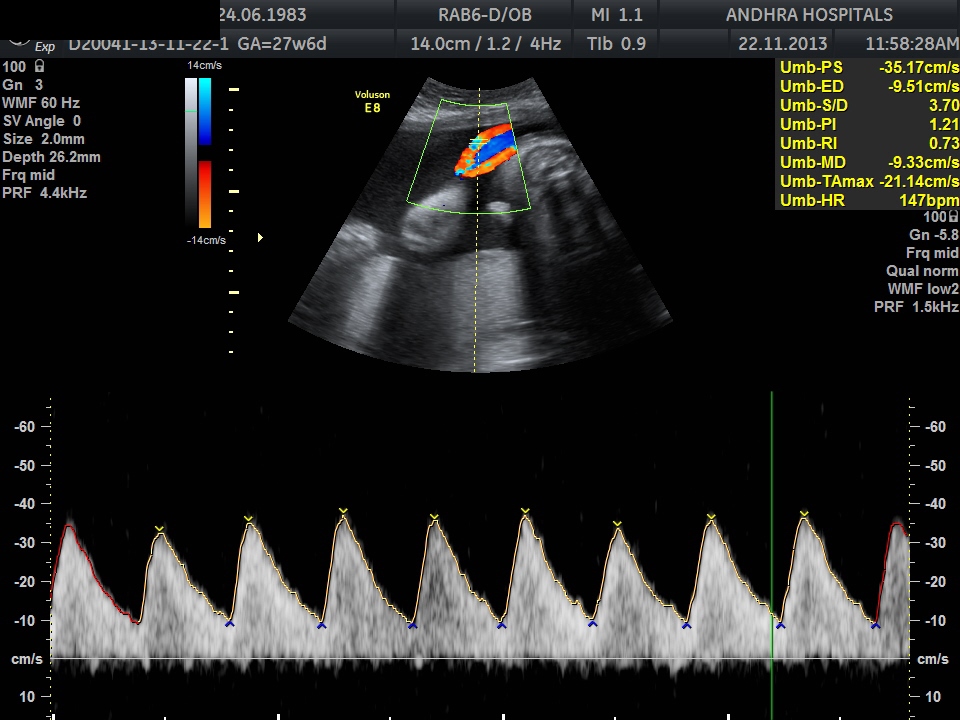The image size is (960, 720).
Task: Click the color Doppler flow in ROI box
Action: [x=484, y=152]
